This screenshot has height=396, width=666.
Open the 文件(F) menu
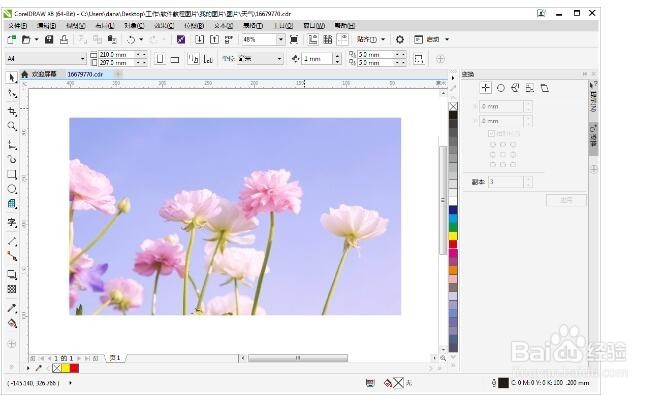[x=18, y=25]
